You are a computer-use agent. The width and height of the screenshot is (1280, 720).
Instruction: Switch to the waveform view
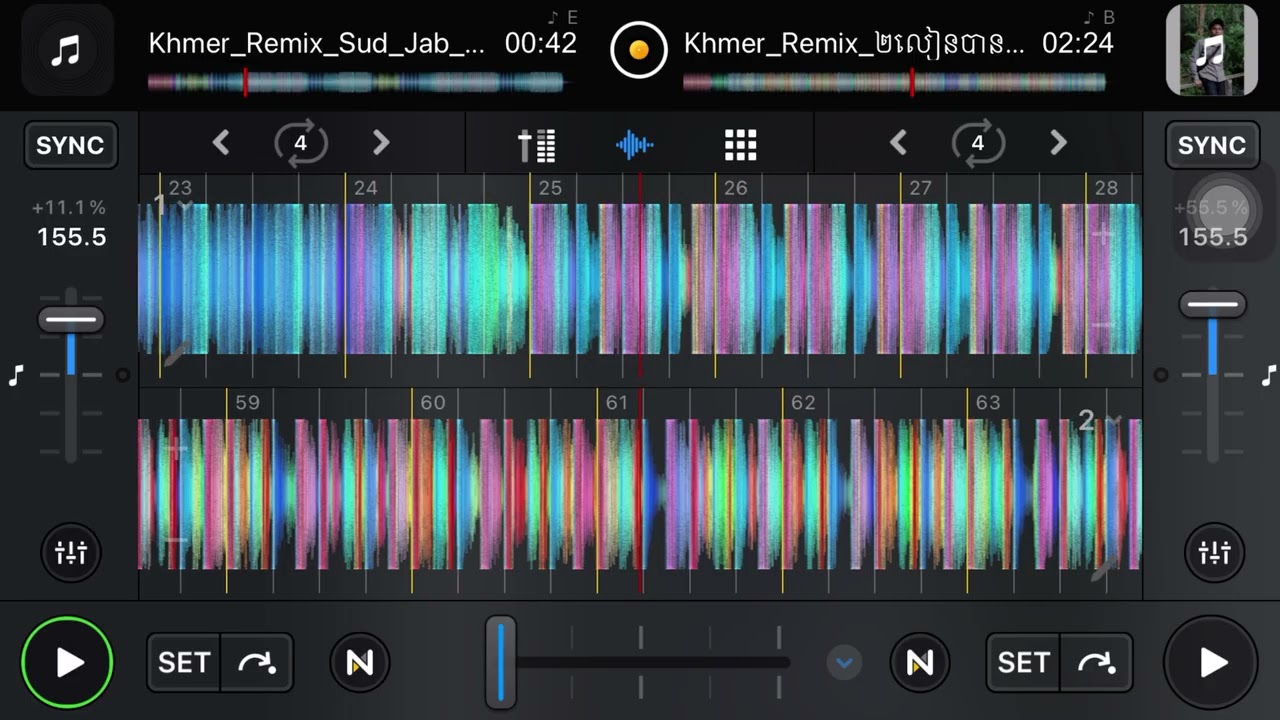coord(635,145)
